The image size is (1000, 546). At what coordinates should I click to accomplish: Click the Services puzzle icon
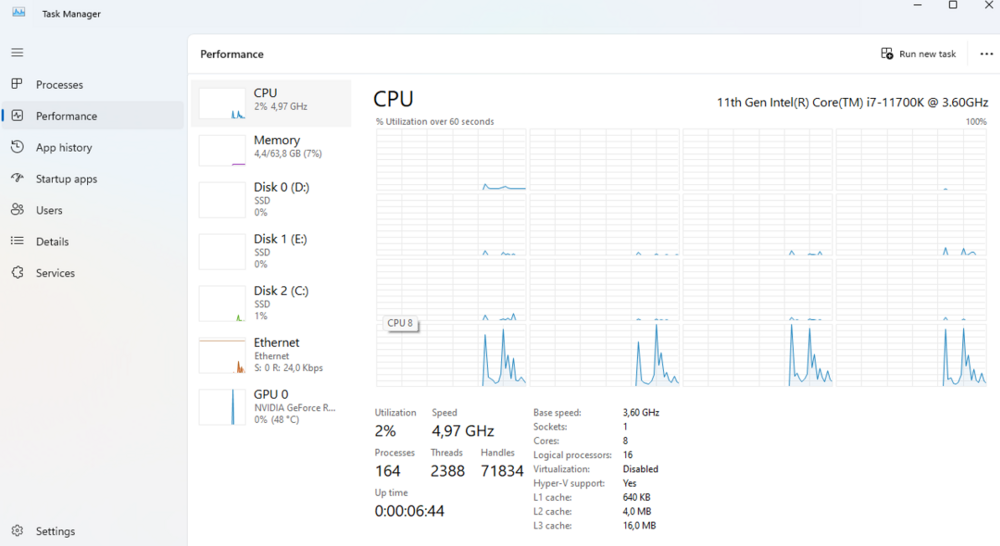point(17,272)
